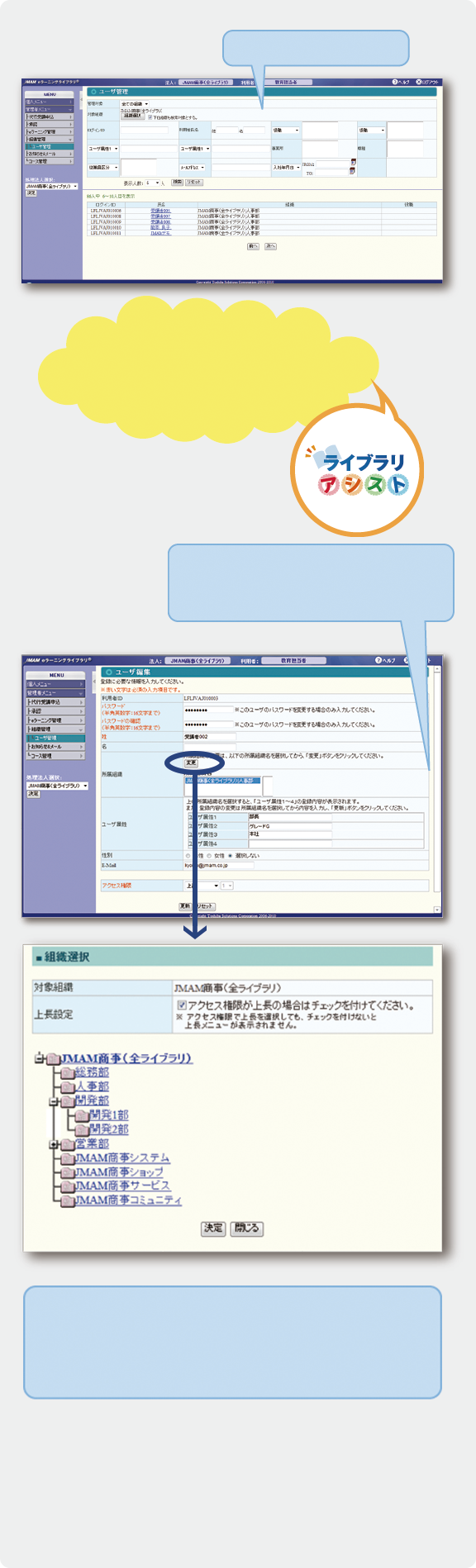Open the 管理対象 全ての組織 dropdown
This screenshot has width=476, height=1568.
[135, 104]
